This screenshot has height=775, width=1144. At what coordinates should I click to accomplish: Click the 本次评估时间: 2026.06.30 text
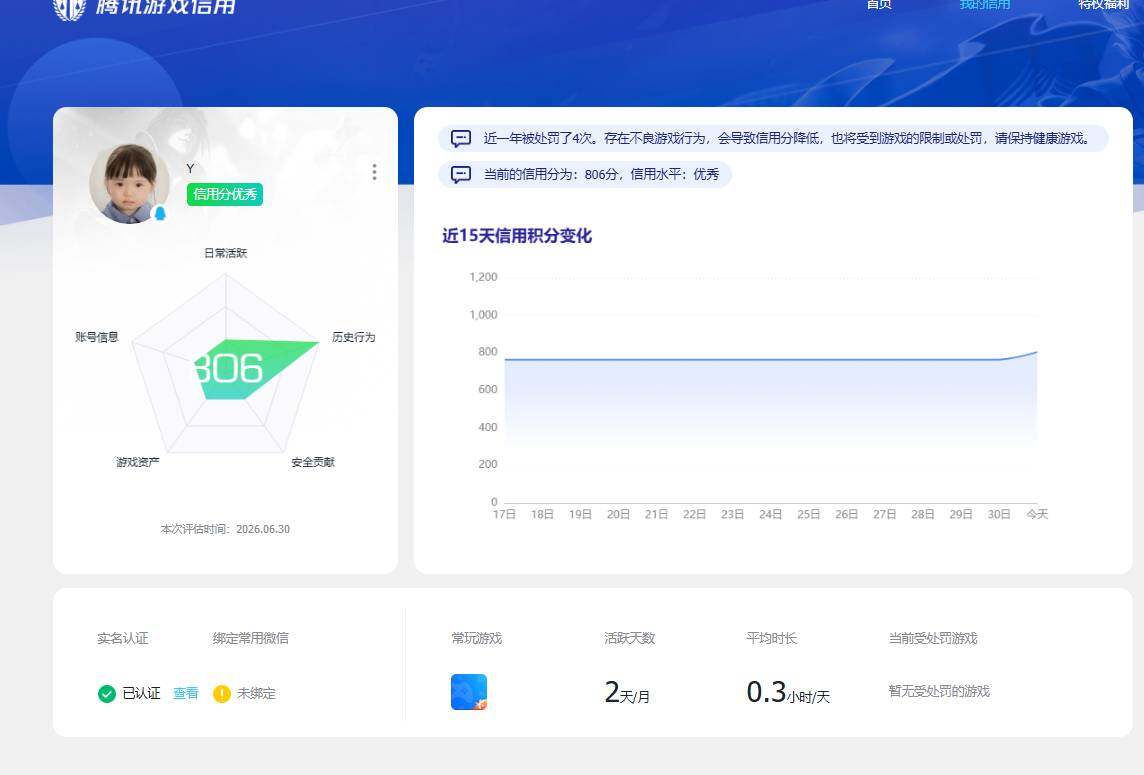coord(225,529)
